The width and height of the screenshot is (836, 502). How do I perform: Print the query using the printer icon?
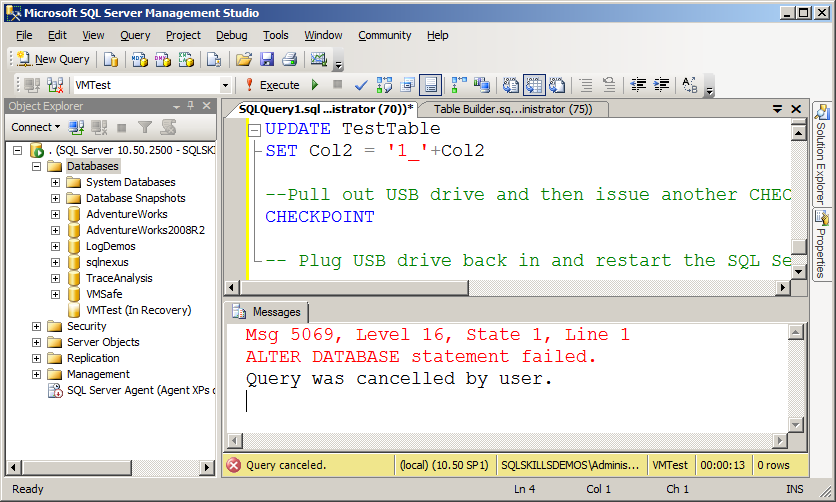click(290, 59)
